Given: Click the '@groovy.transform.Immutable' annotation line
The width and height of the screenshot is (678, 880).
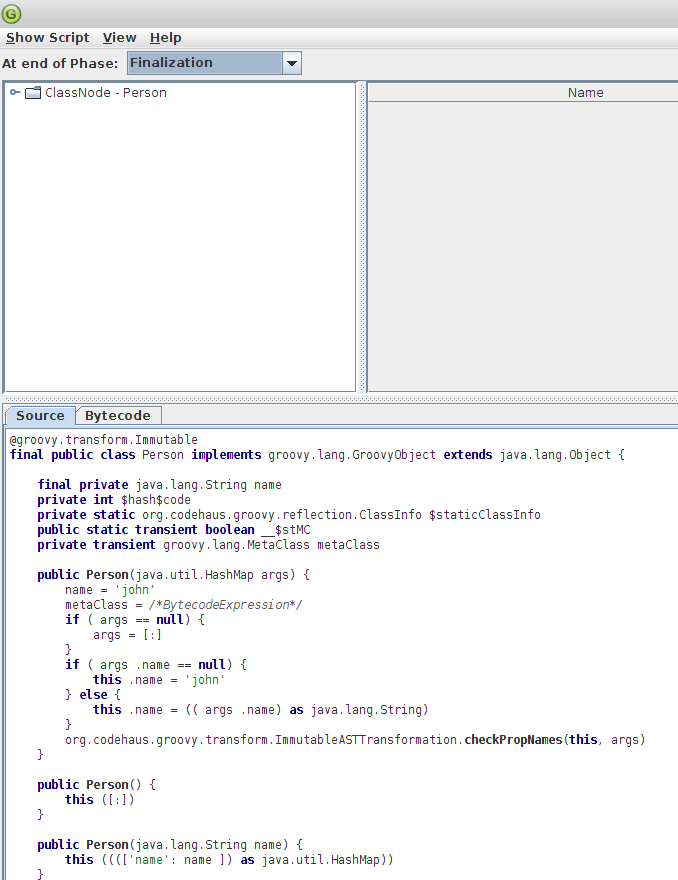Looking at the screenshot, I should click(103, 439).
